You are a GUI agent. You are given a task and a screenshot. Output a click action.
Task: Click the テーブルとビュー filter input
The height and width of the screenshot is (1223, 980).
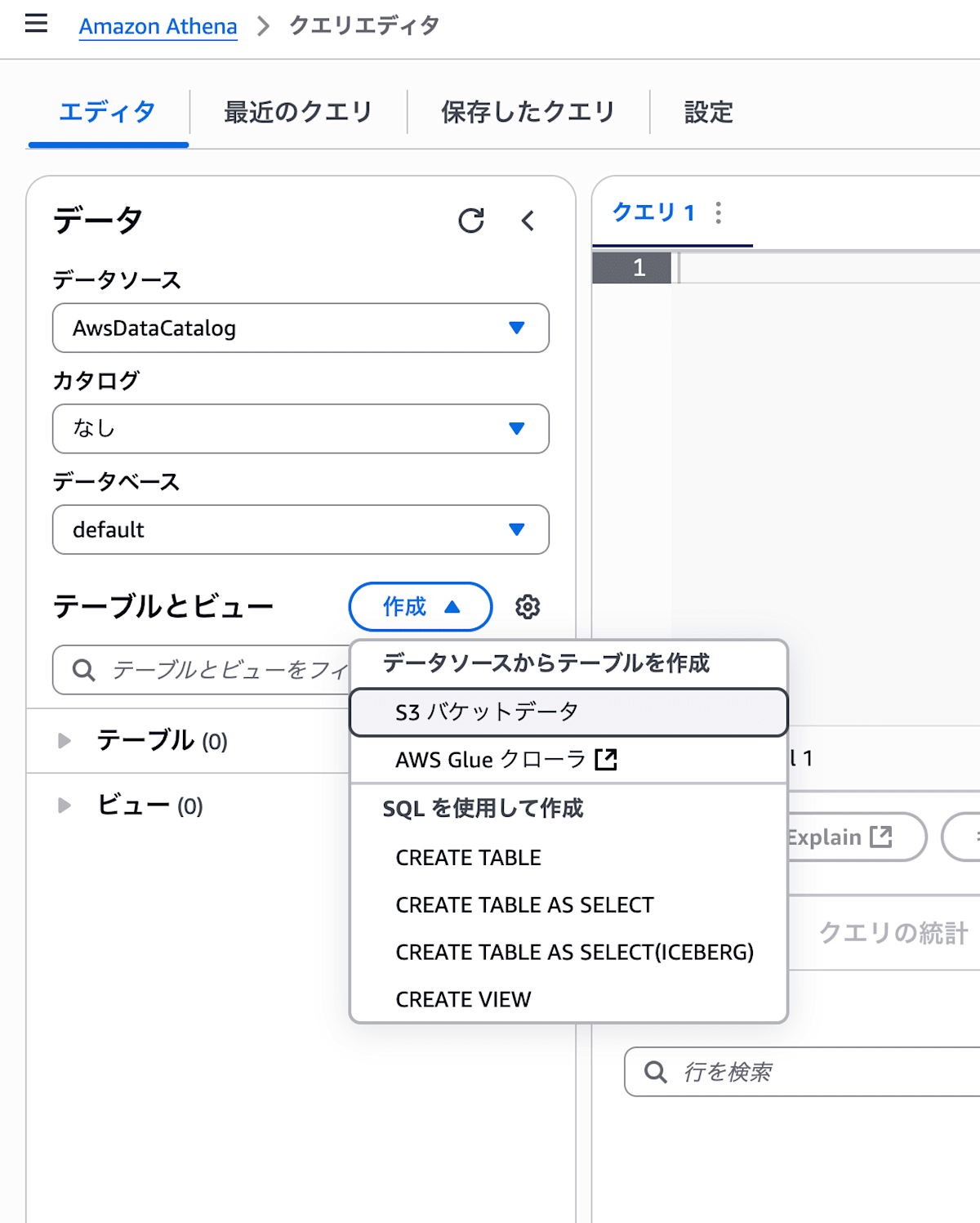click(x=202, y=670)
